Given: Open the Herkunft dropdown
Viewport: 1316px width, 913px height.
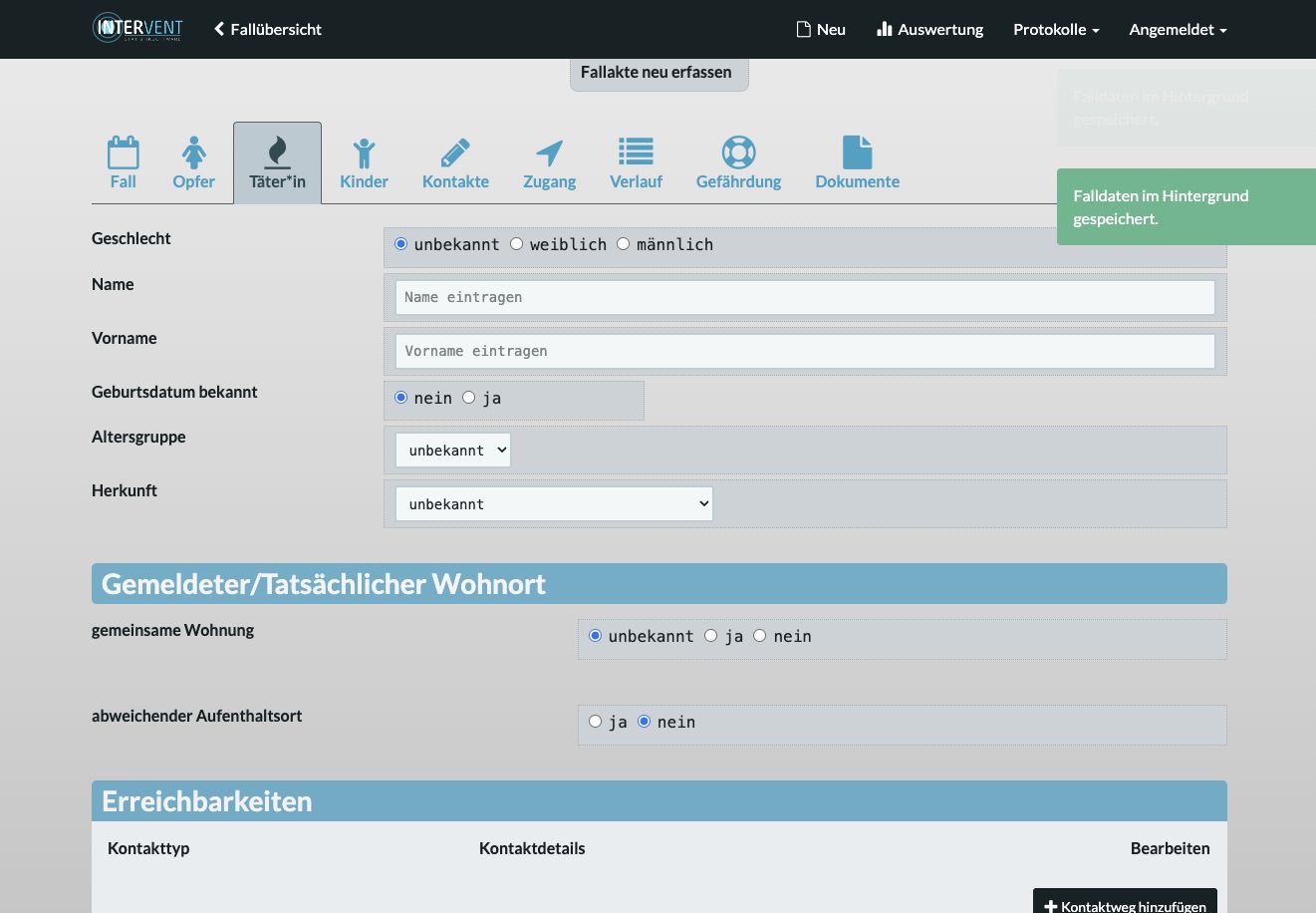Looking at the screenshot, I should [x=554, y=504].
